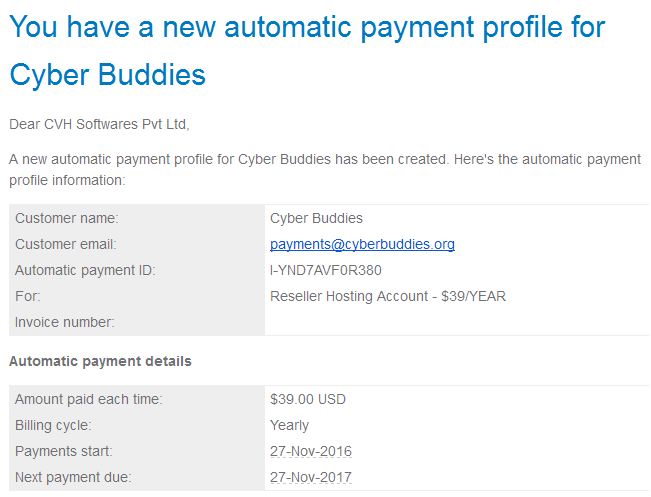Click the Customer name label
651x497 pixels.
pyautogui.click(x=67, y=218)
